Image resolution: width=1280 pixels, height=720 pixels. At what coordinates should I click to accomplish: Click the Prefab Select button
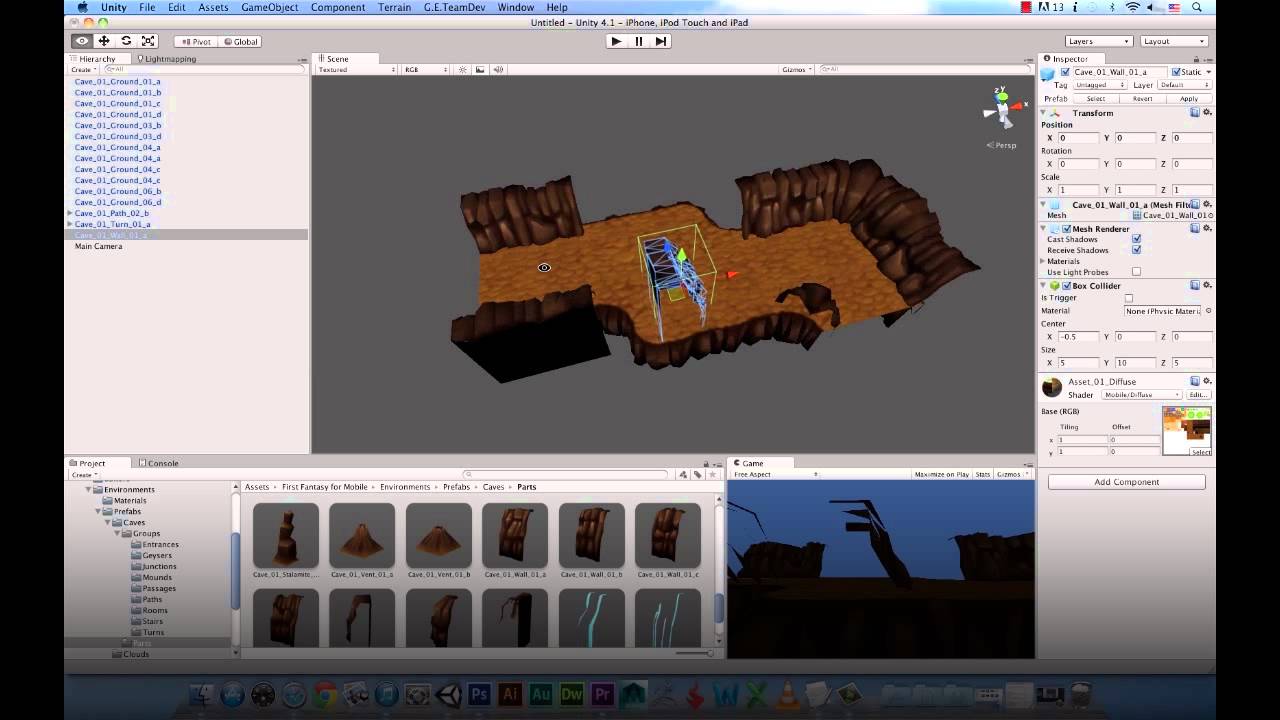[1096, 99]
